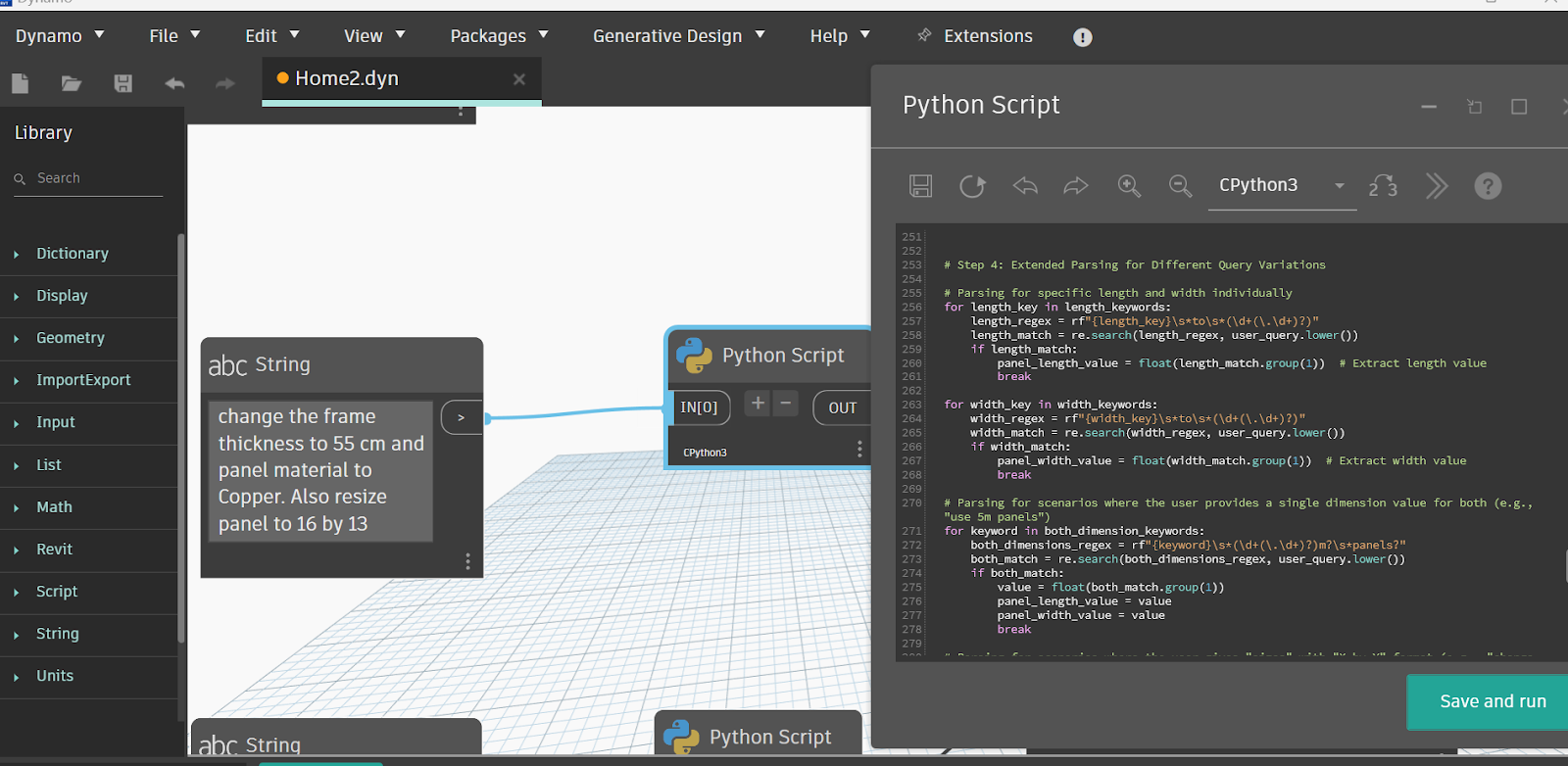The width and height of the screenshot is (1568, 766).
Task: Zoom in on the Python editor code
Action: coord(1129,186)
